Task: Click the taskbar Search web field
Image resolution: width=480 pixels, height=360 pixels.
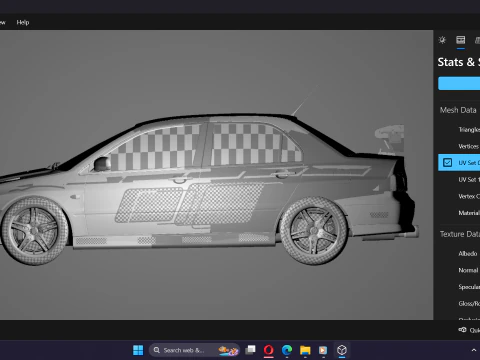Action: [x=194, y=350]
